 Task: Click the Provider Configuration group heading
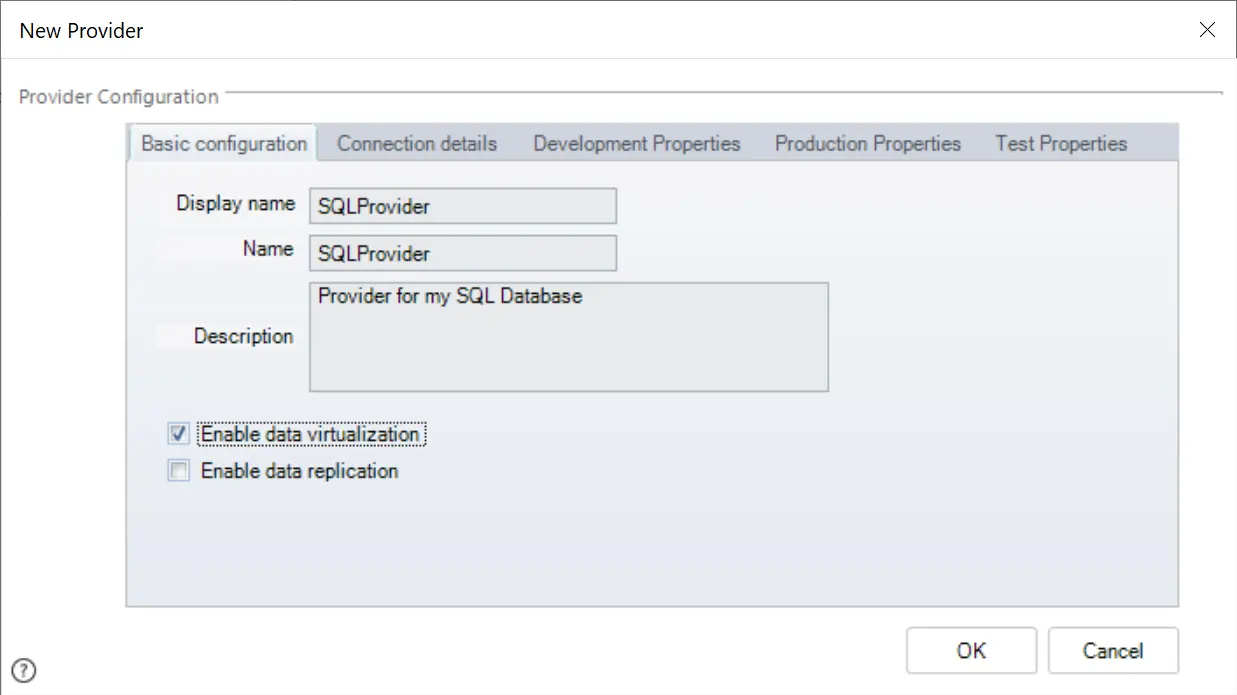[119, 97]
